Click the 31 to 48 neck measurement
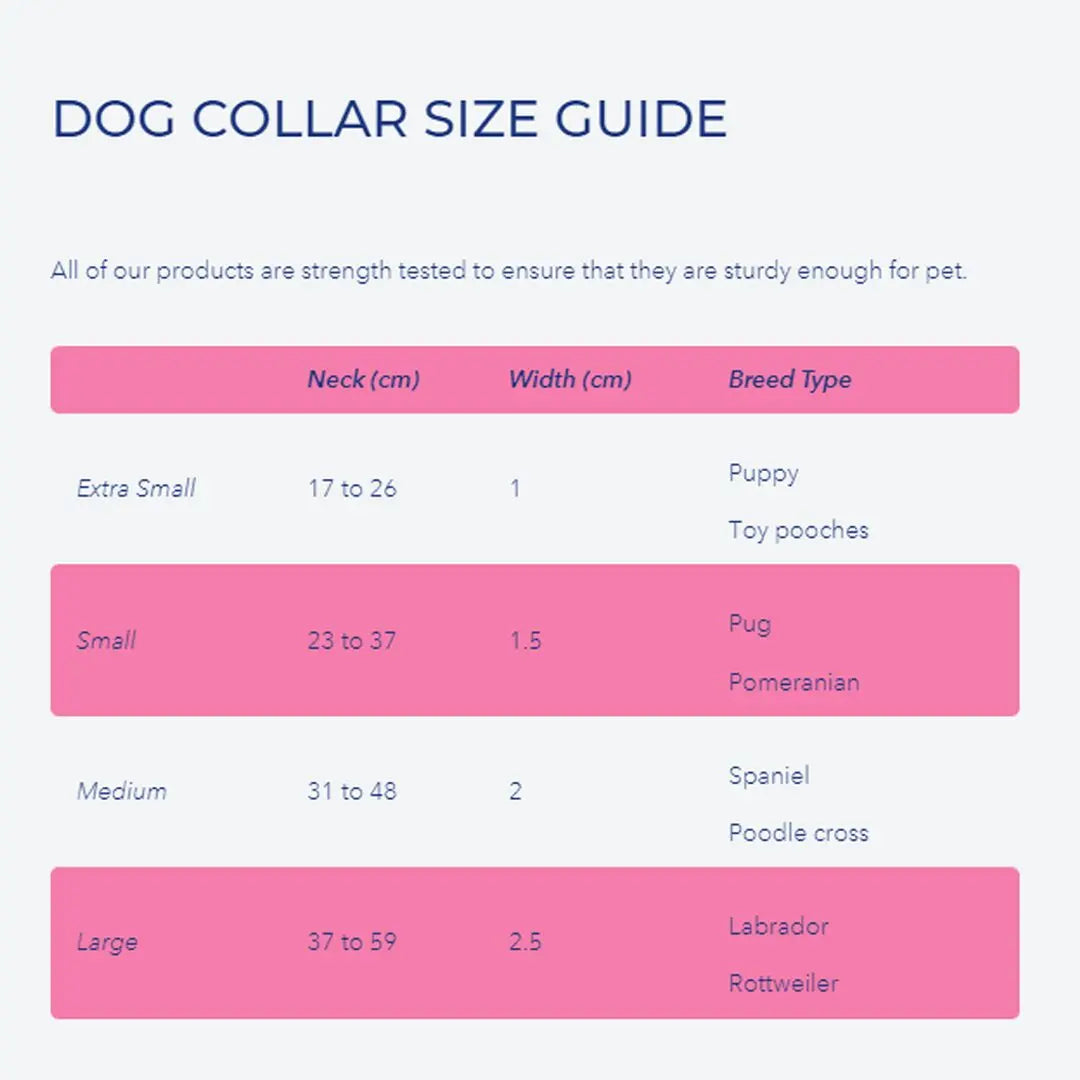The image size is (1080, 1080). (x=352, y=792)
